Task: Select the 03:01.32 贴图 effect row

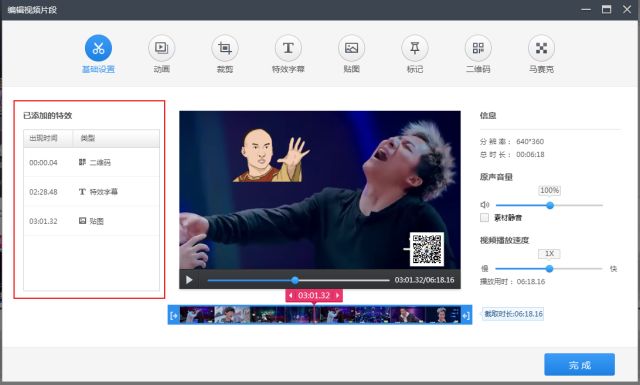Action: click(x=91, y=221)
